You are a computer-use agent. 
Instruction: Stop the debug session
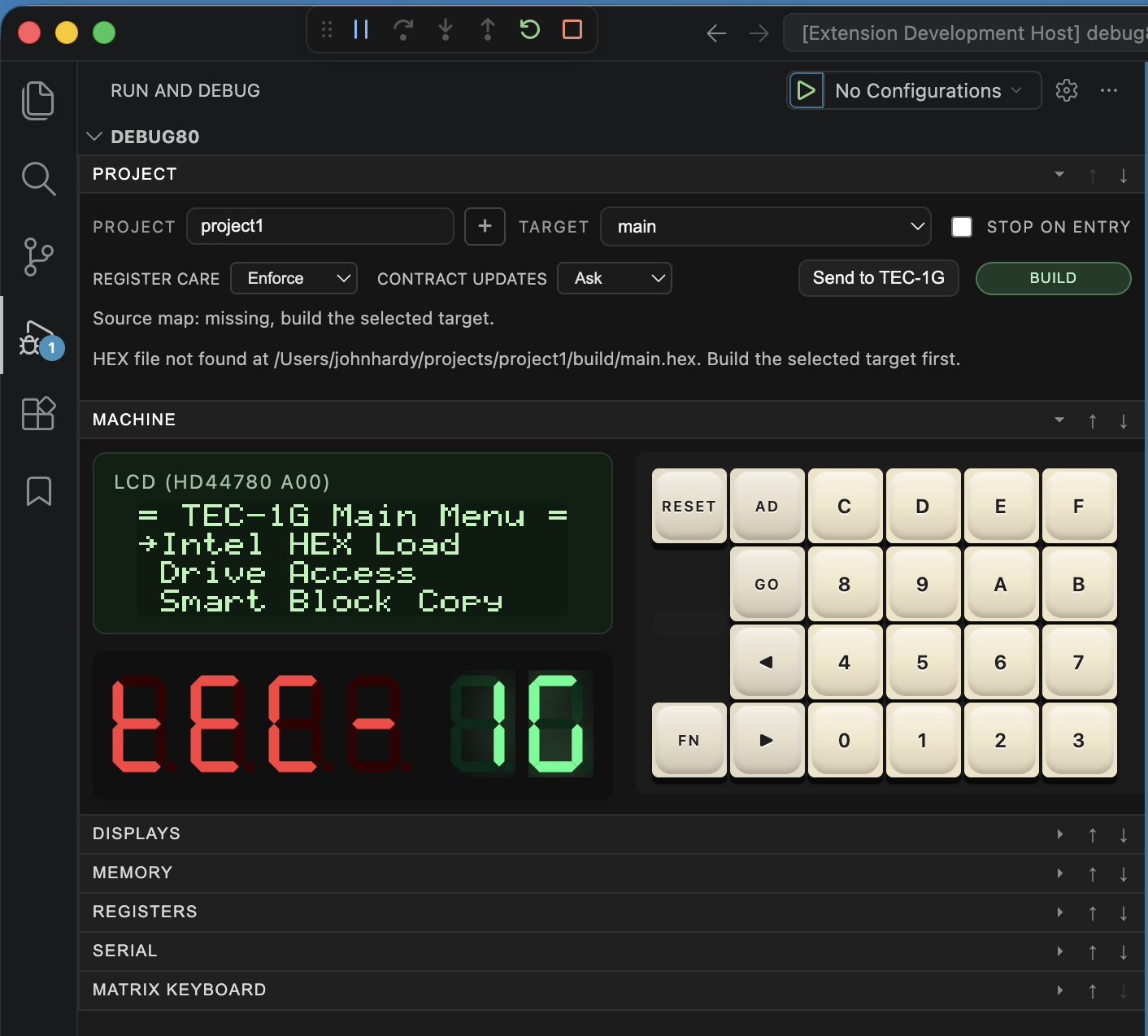click(x=572, y=30)
